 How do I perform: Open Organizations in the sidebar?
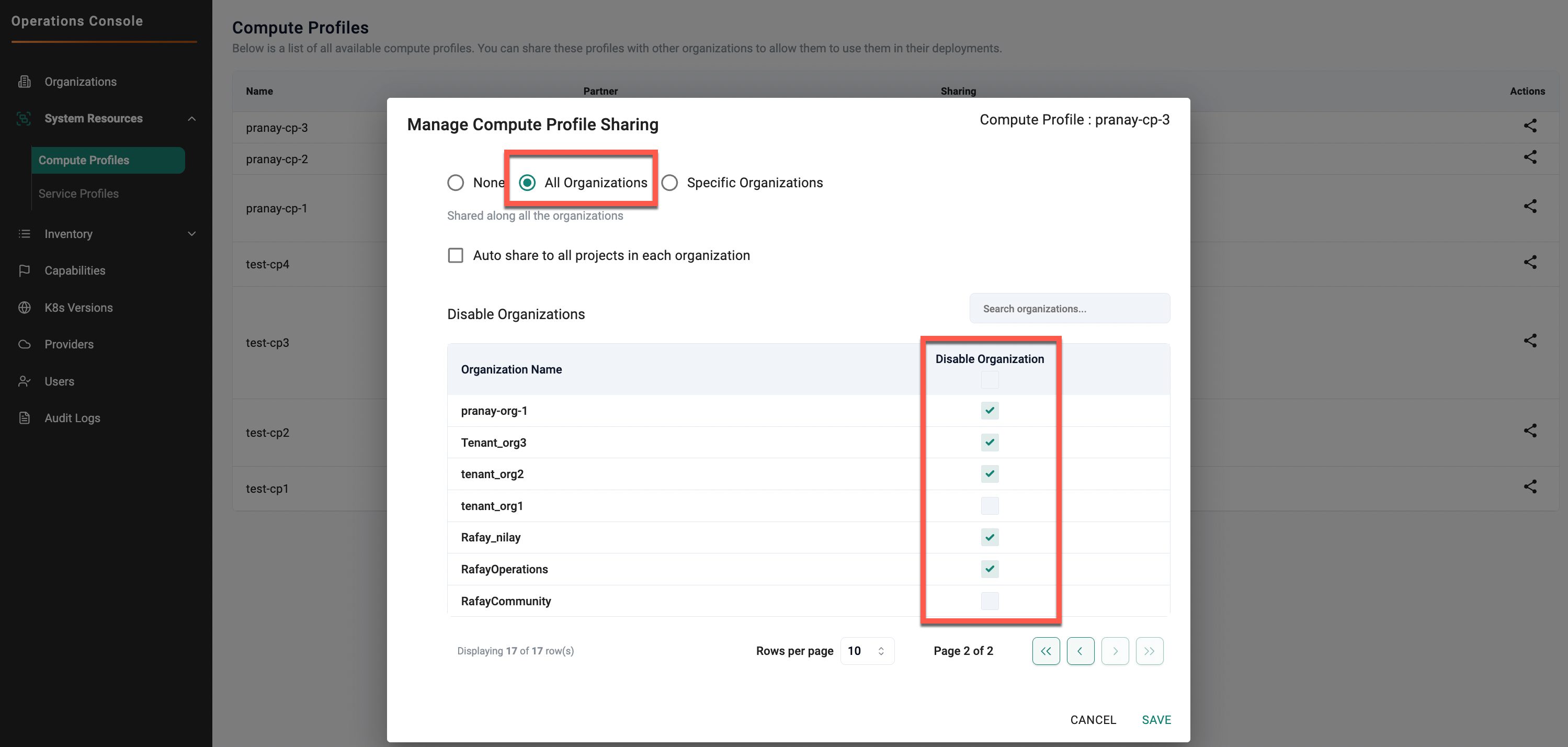point(81,82)
